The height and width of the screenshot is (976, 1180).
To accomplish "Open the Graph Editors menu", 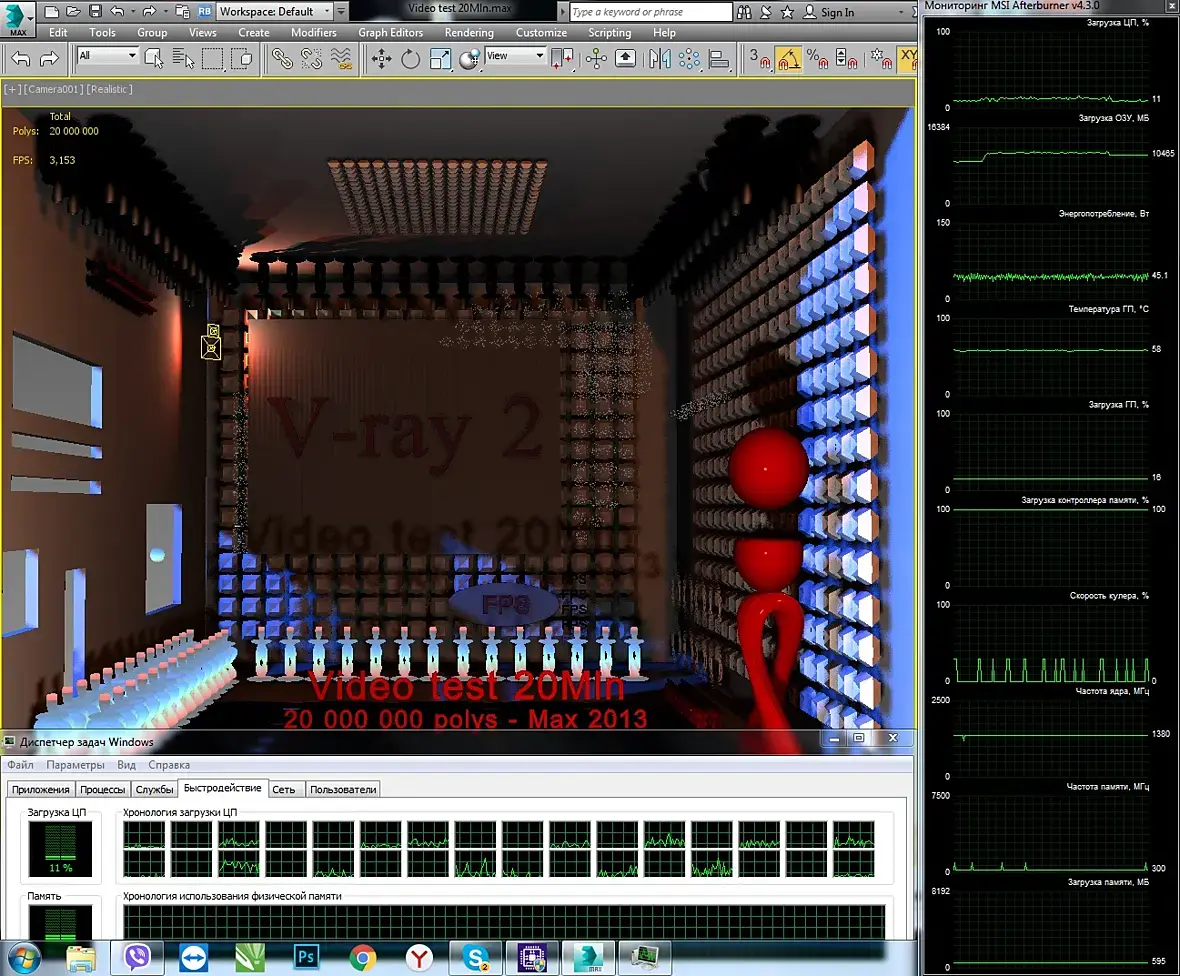I will click(391, 32).
